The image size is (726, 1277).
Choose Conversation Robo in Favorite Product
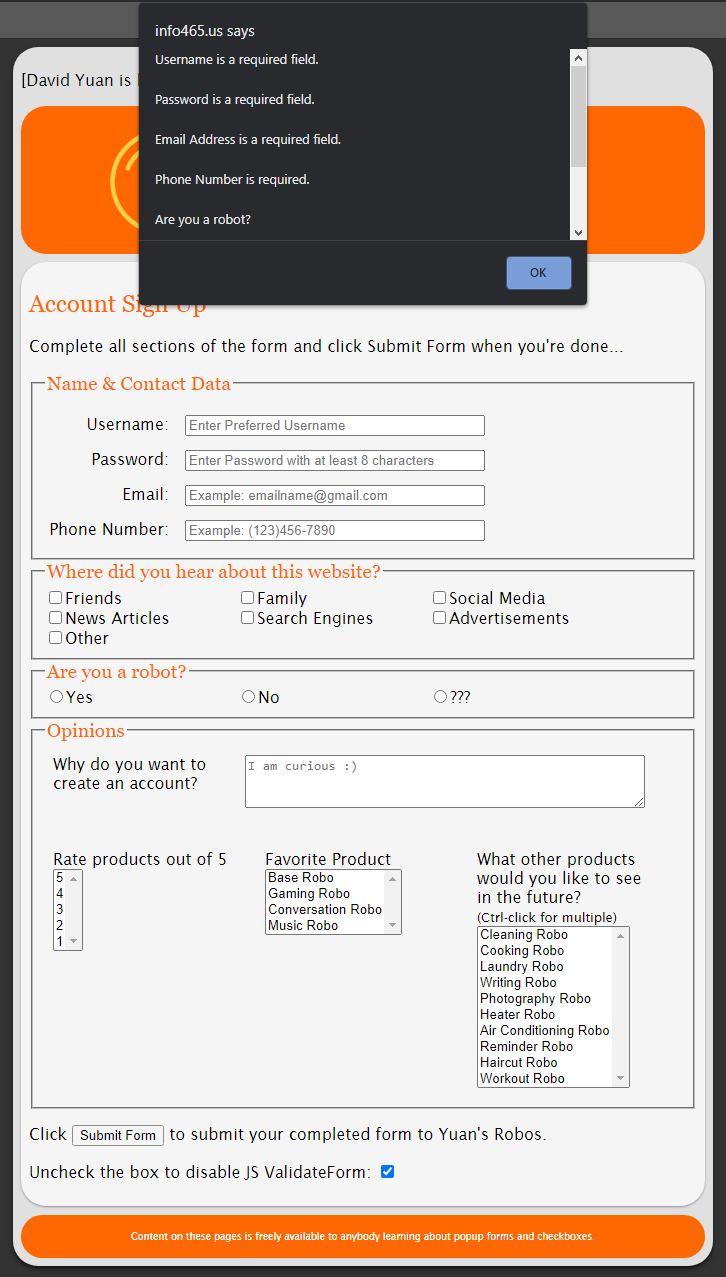(x=325, y=910)
